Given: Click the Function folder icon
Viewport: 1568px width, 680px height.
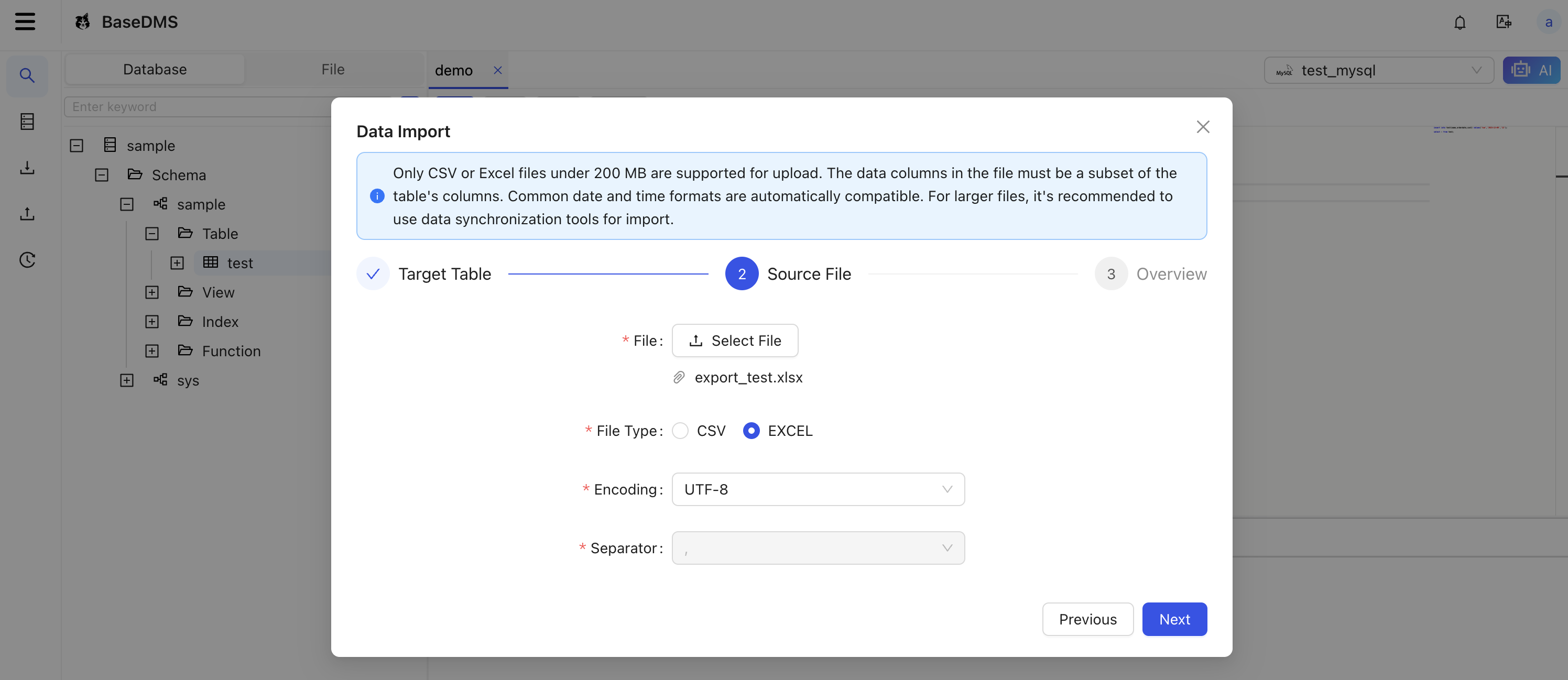Looking at the screenshot, I should pos(185,350).
